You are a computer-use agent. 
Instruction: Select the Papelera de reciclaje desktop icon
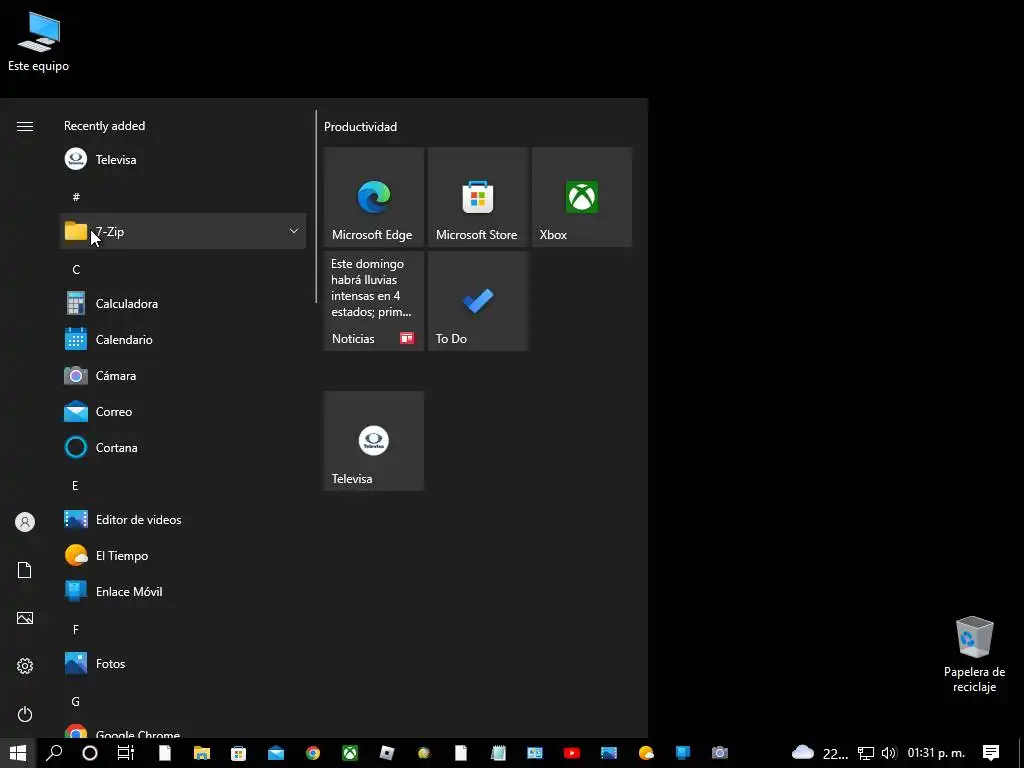coord(974,654)
